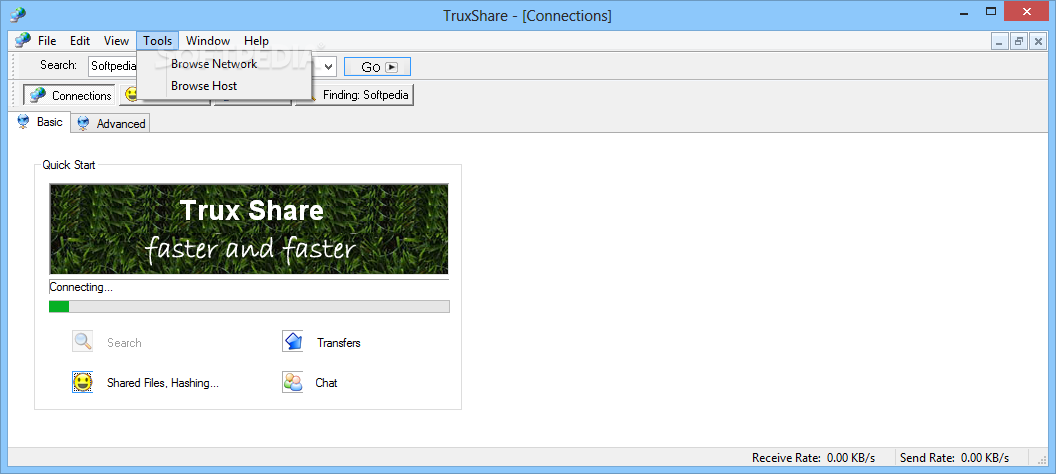Click the Connecting... status text
Viewport: 1056px width, 474px height.
click(81, 287)
